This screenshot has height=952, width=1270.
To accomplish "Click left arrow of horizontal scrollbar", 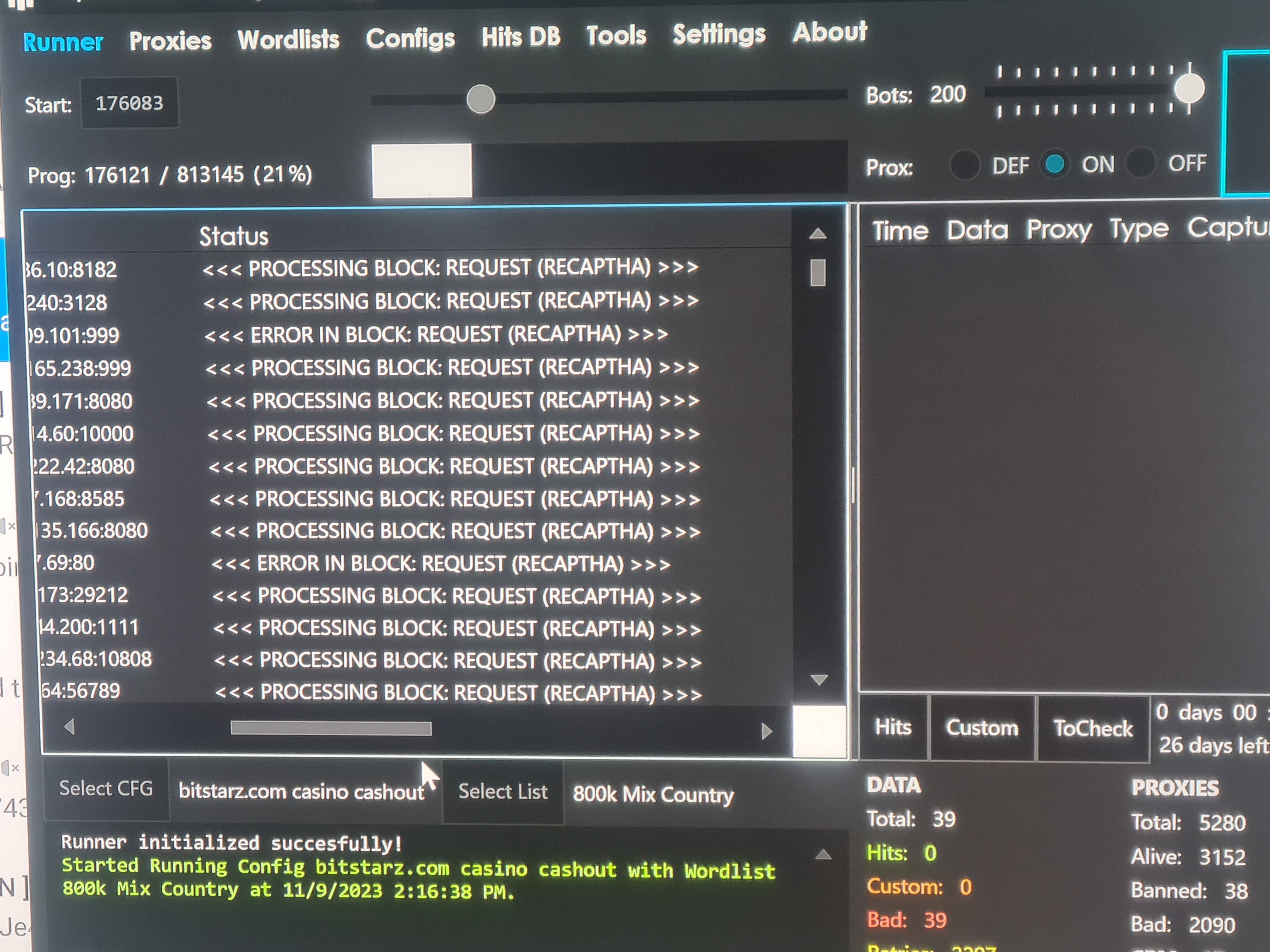I will pos(70,727).
